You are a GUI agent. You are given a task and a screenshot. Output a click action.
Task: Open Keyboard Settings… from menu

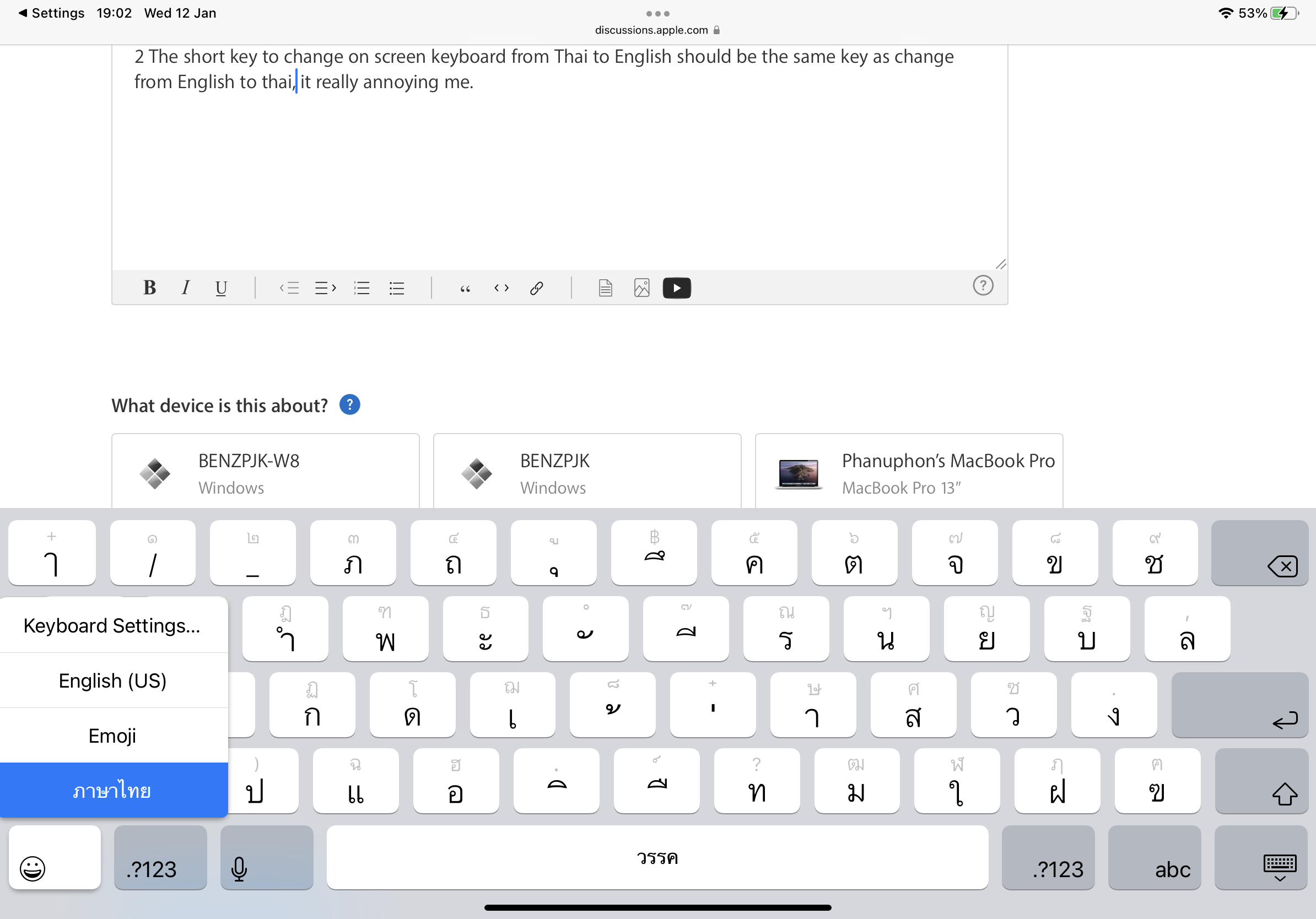pyautogui.click(x=113, y=625)
